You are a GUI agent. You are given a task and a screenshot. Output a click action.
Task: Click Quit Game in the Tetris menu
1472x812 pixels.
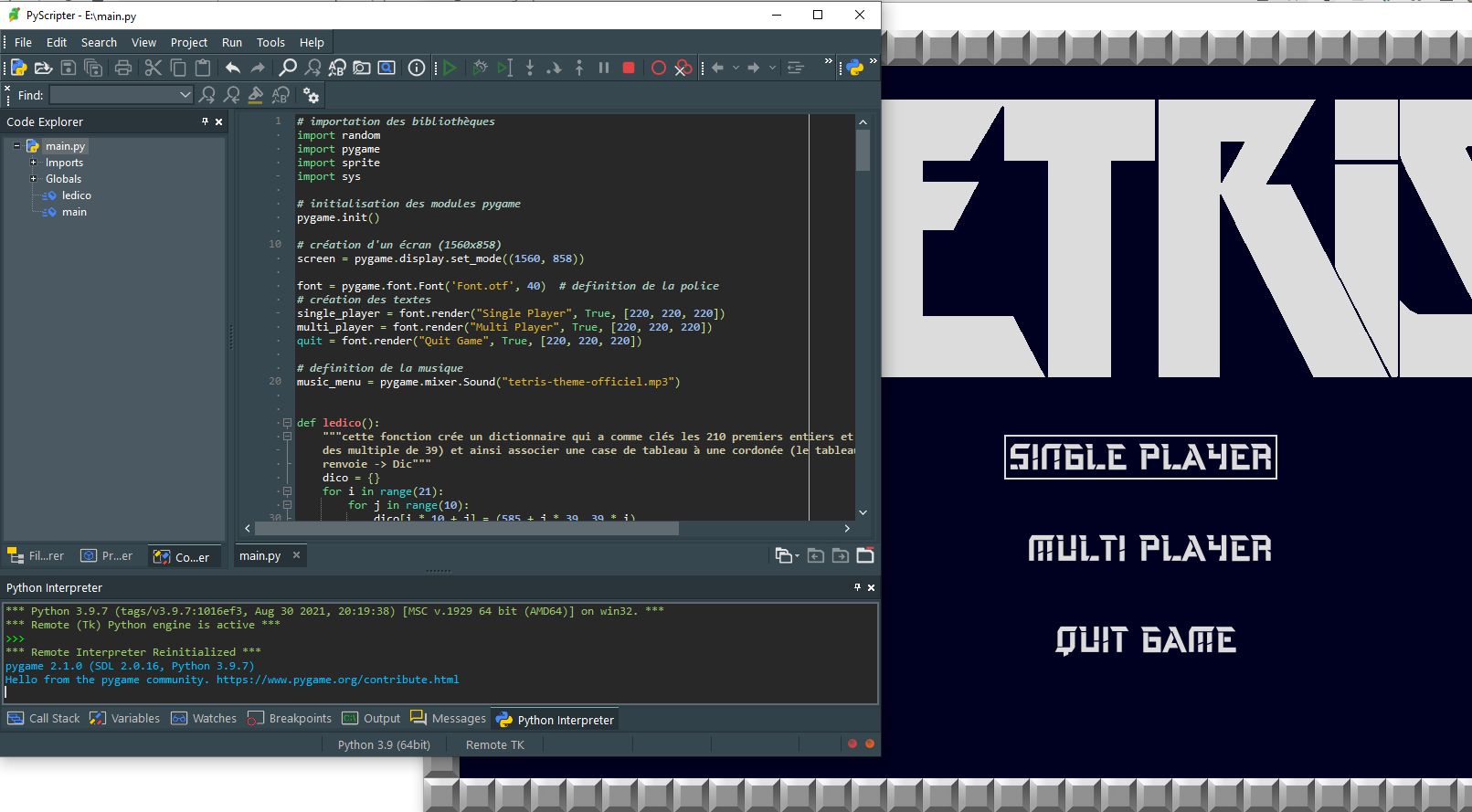[1146, 640]
